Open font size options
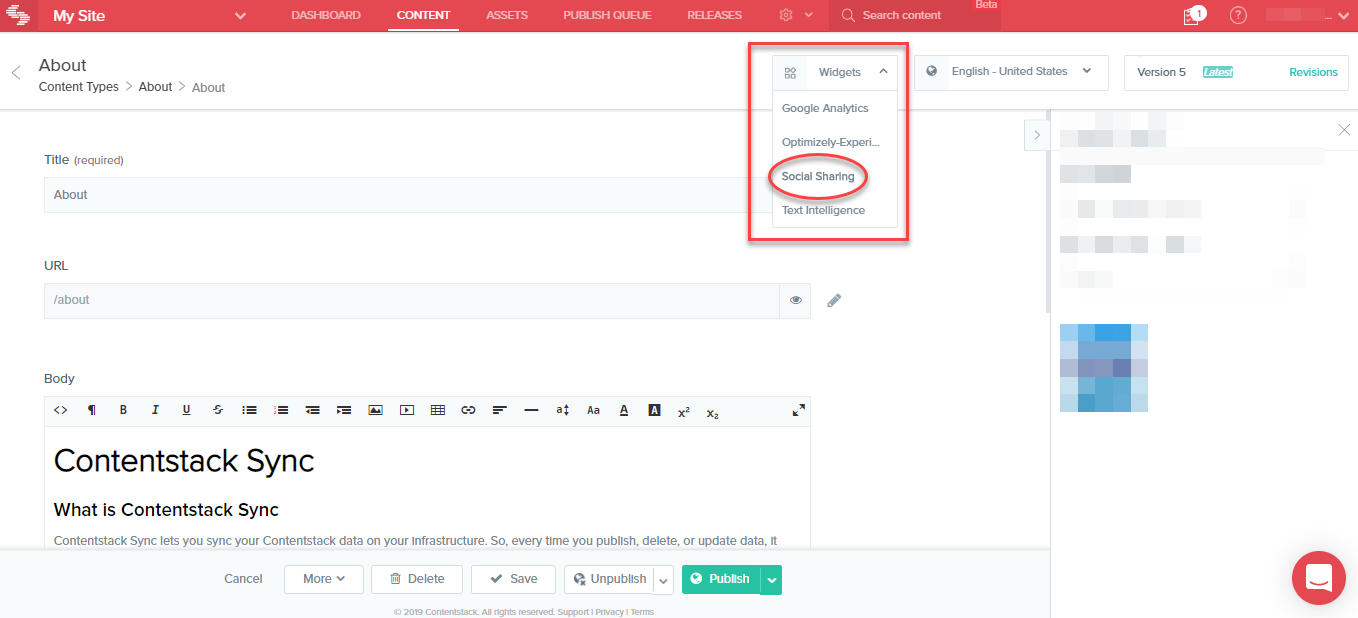Screen dimensions: 1358x618 pyautogui.click(x=562, y=410)
